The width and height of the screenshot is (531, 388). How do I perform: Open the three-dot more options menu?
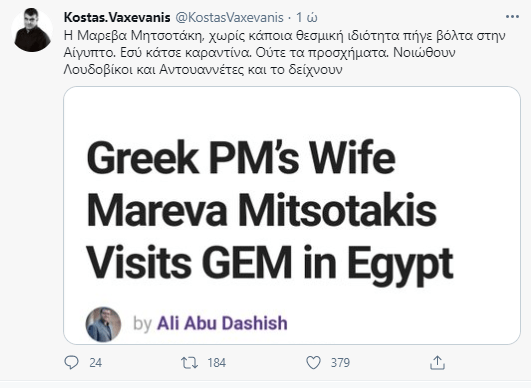pyautogui.click(x=512, y=17)
